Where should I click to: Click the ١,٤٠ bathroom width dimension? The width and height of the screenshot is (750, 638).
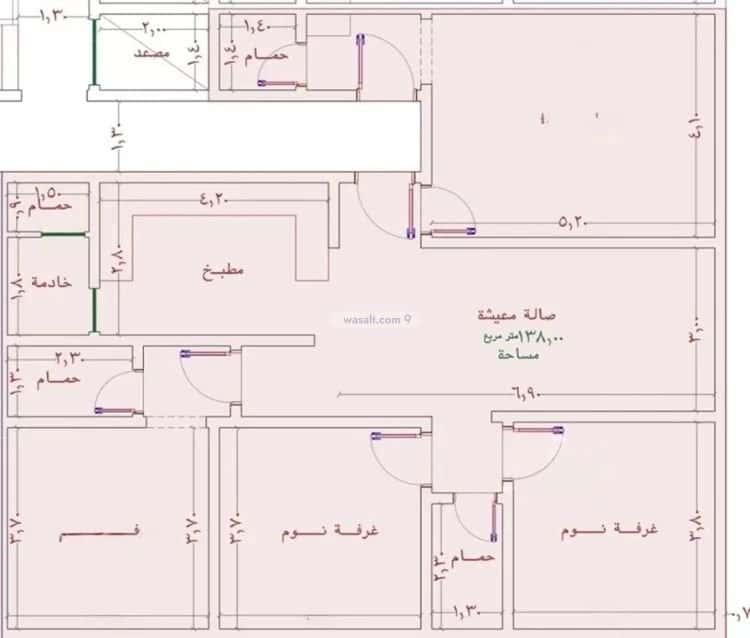pos(258,26)
